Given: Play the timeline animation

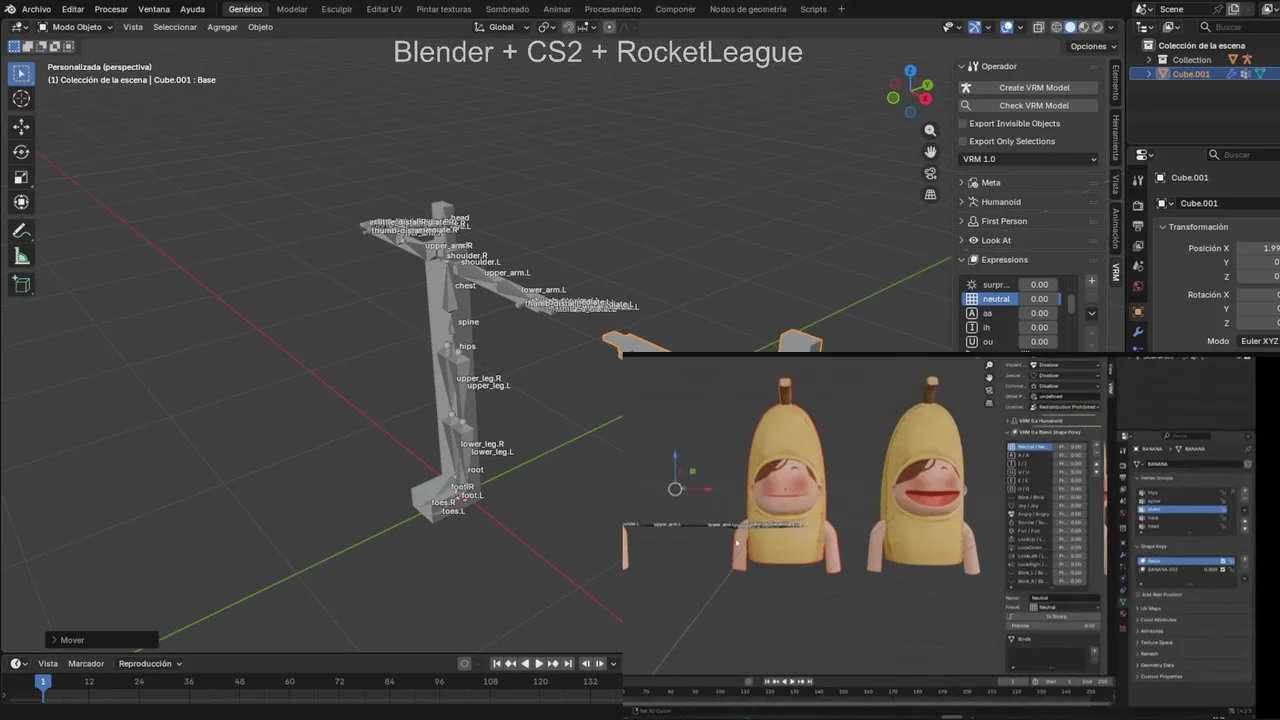Looking at the screenshot, I should point(539,663).
